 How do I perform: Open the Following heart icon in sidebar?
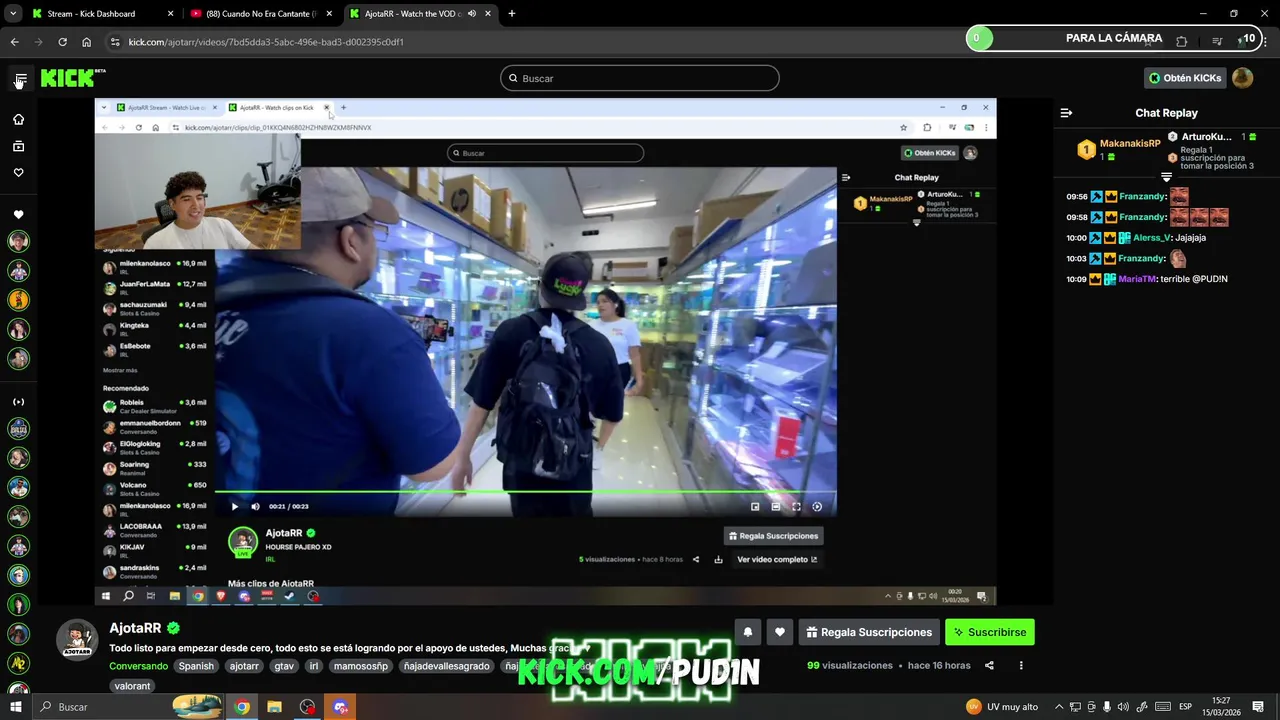[18, 172]
